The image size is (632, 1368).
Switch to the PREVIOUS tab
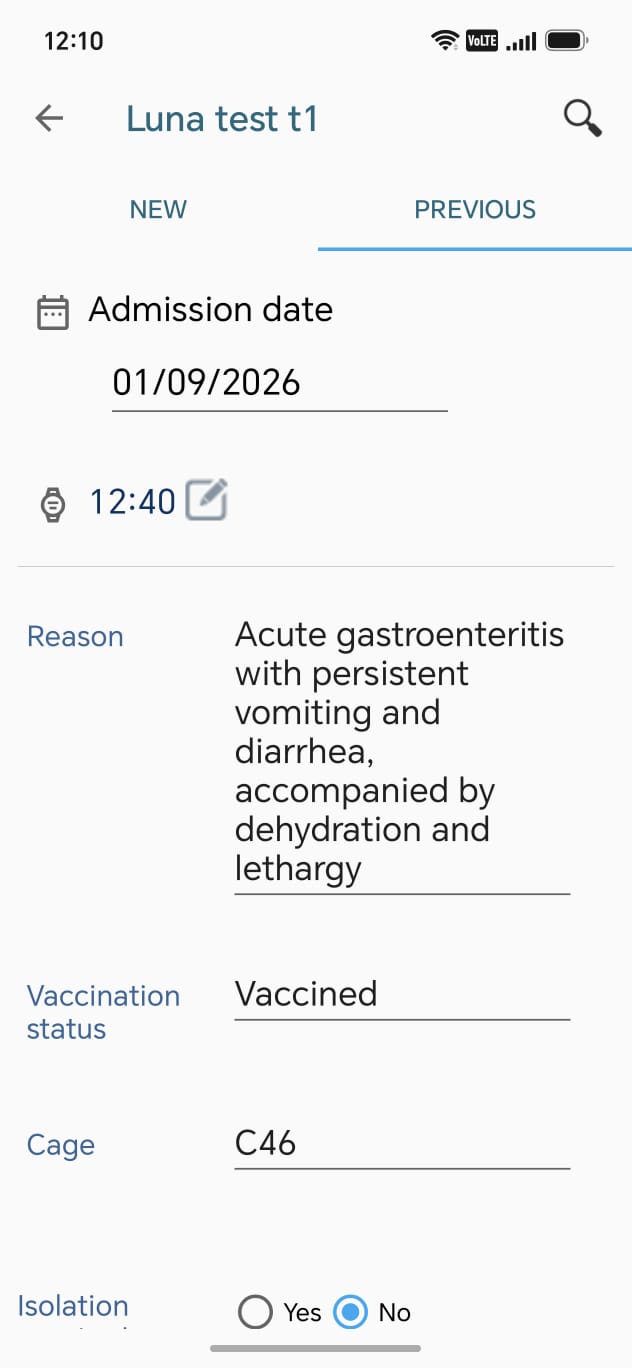pos(475,210)
